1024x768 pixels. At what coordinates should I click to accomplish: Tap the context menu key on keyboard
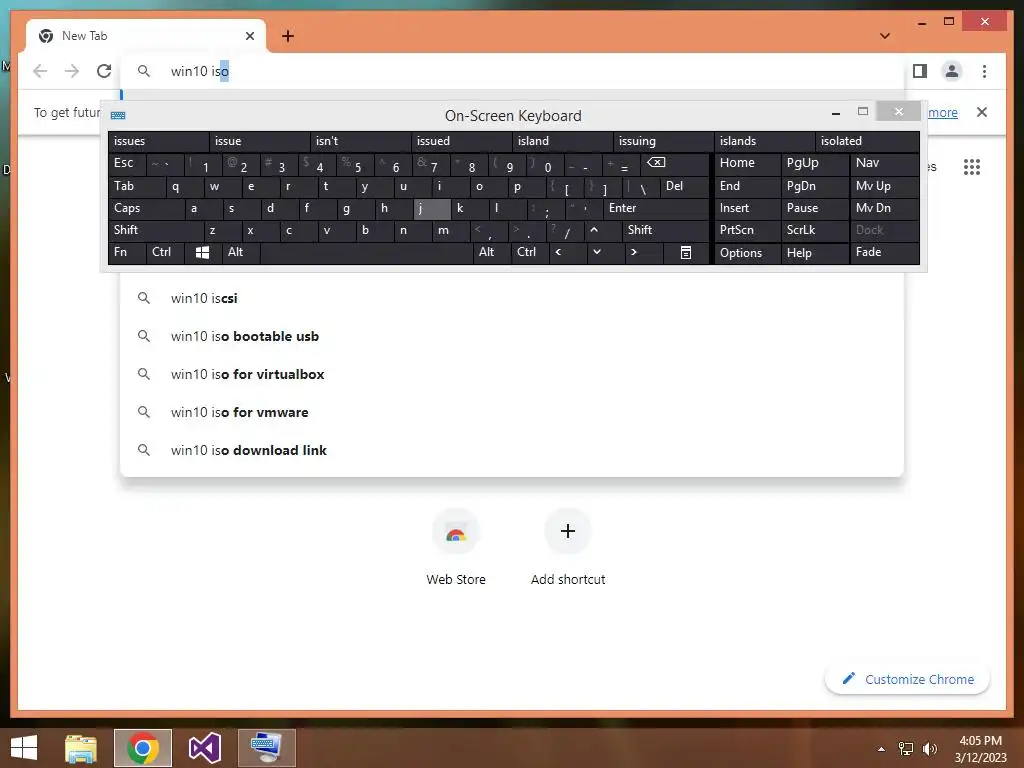pyautogui.click(x=686, y=253)
